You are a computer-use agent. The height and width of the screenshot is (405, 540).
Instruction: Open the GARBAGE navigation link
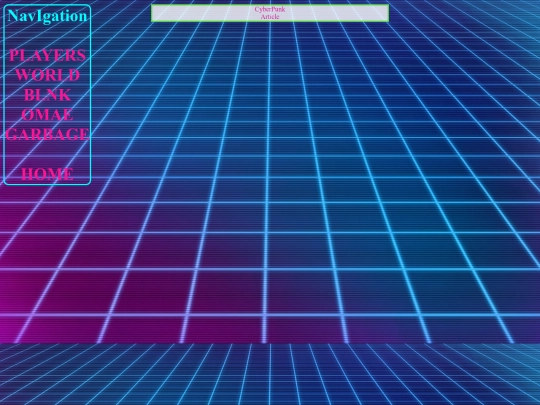[x=47, y=134]
